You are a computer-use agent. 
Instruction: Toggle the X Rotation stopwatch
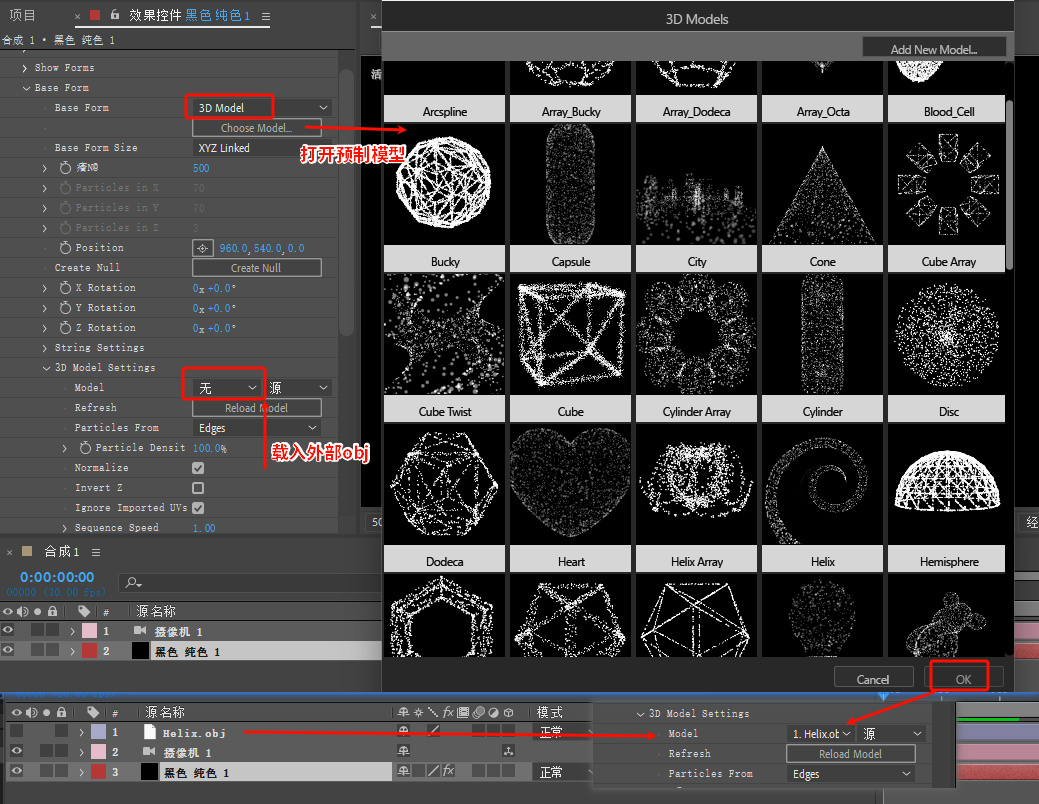coord(65,288)
